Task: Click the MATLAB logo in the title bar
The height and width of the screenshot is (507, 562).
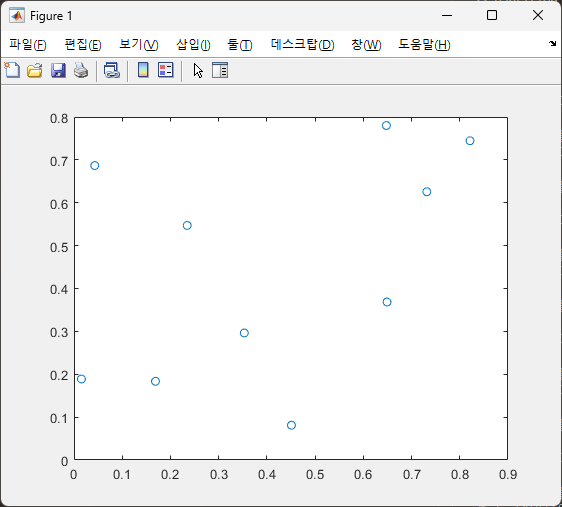Action: [17, 16]
